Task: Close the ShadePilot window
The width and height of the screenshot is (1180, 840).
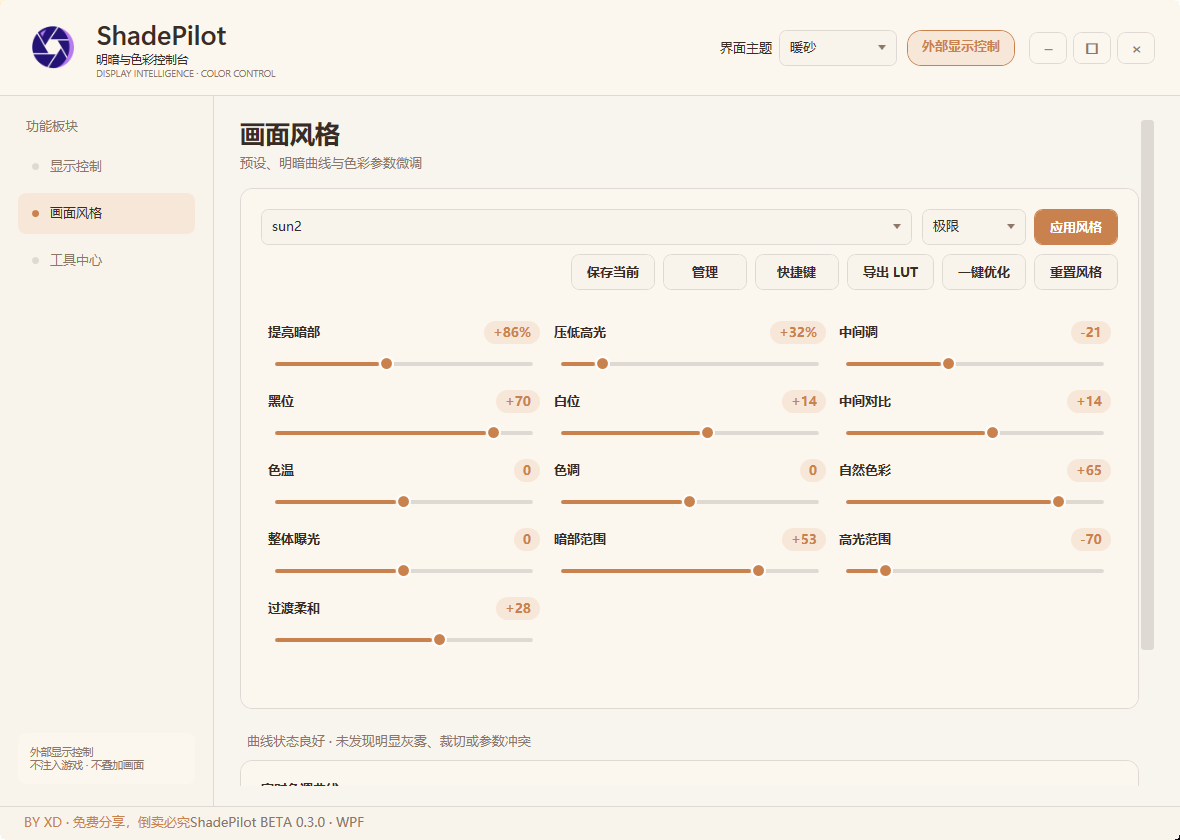Action: 1136,49
